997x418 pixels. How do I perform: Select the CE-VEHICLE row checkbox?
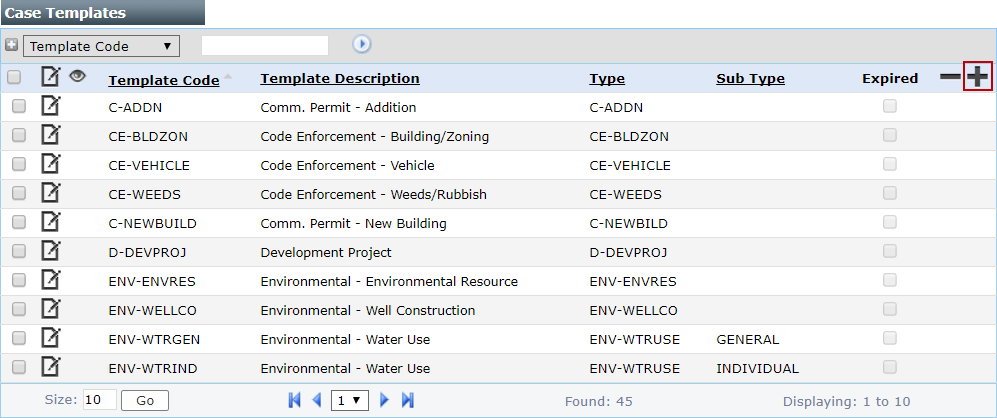pos(19,165)
